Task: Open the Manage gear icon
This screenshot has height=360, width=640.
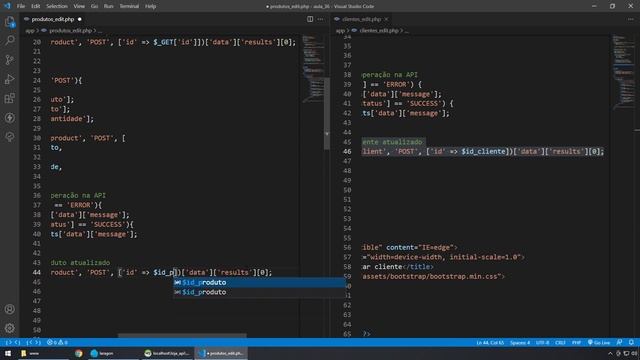Action: tap(10, 328)
